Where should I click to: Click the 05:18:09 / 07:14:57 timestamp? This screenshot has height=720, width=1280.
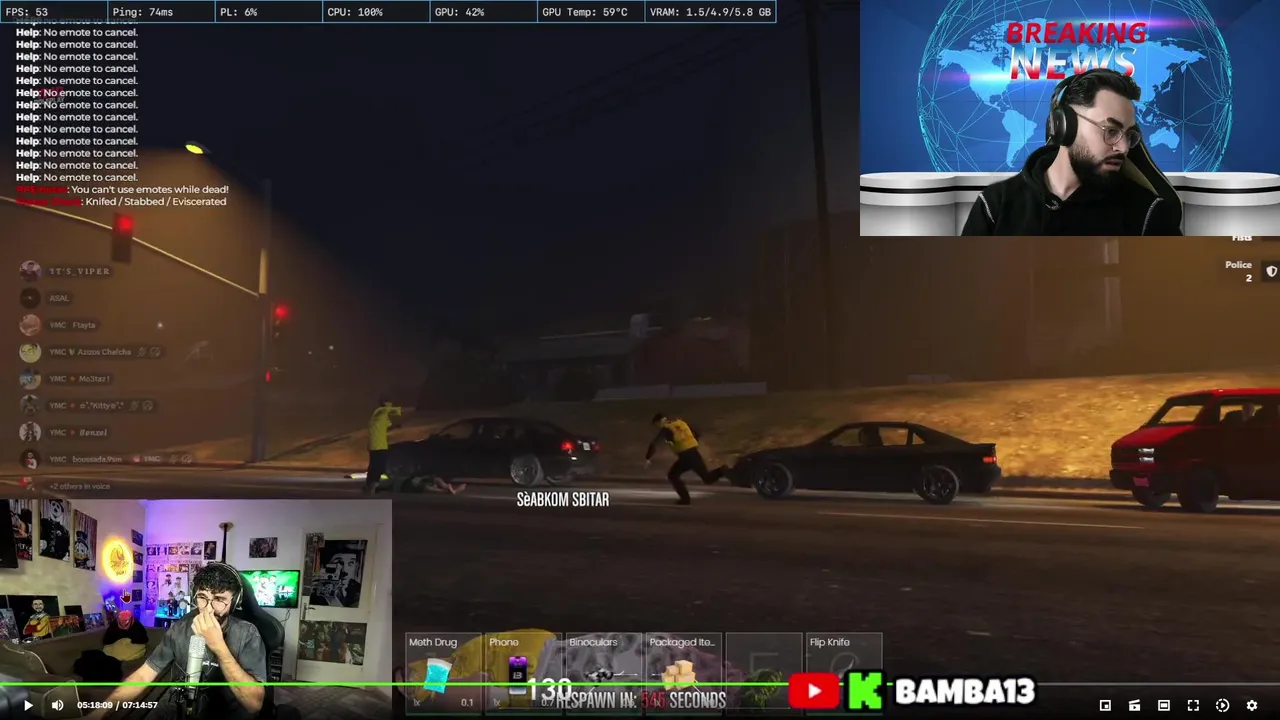117,706
